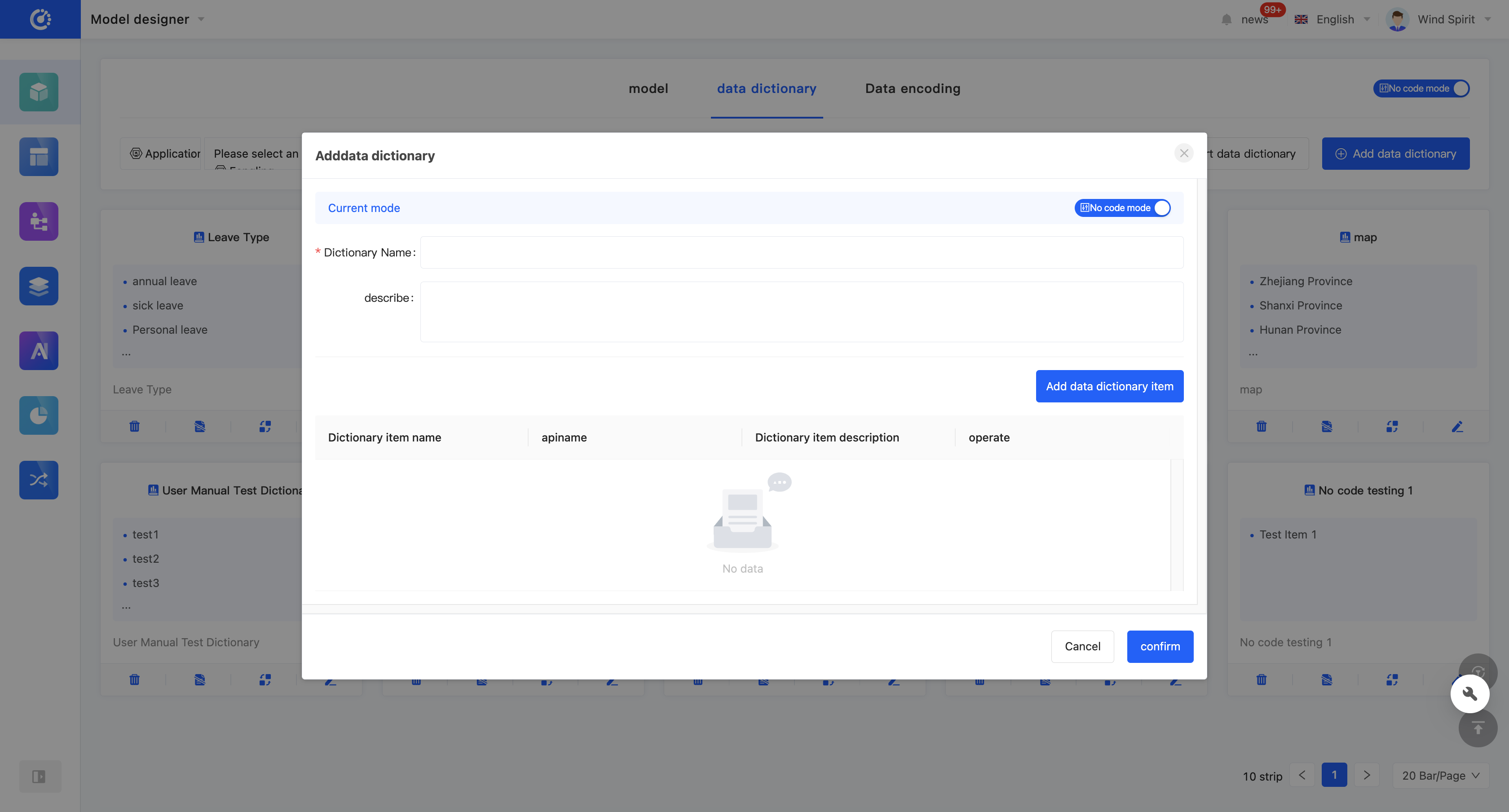Open the 20 Bar/Page size selector
This screenshot has height=812, width=1509.
pos(1440,775)
